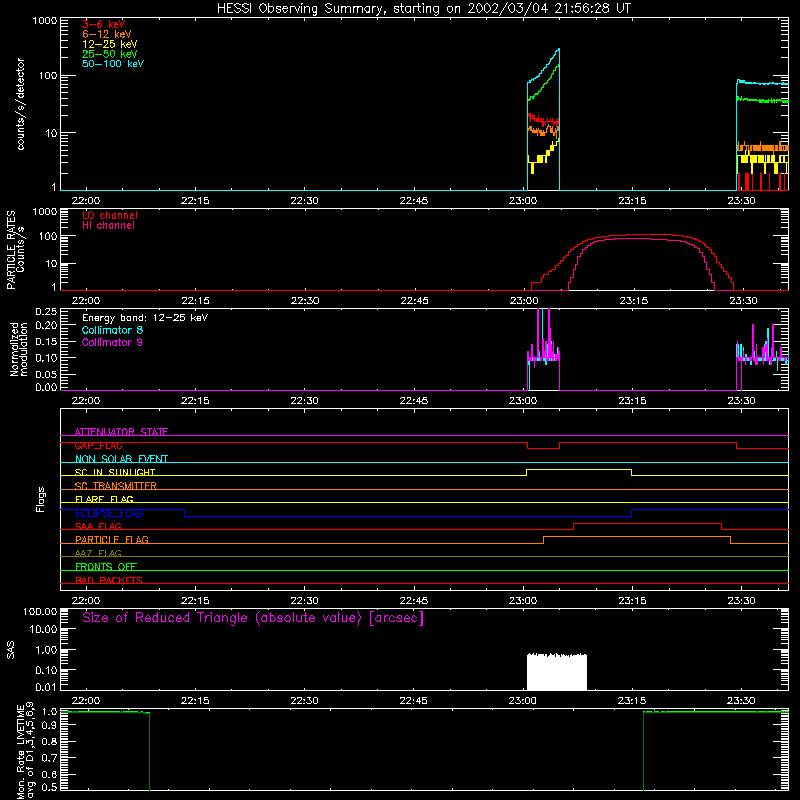Click "0.20" on the modulation axis
800x800 pixels.
pyautogui.click(x=46, y=326)
